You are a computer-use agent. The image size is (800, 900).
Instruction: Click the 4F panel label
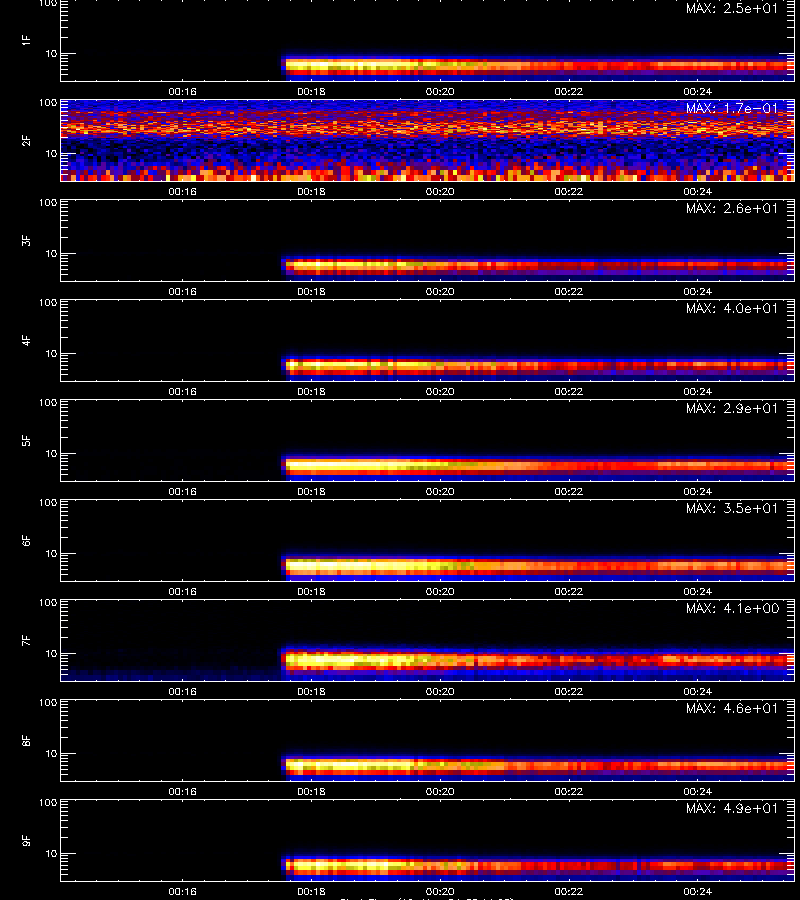point(26,340)
